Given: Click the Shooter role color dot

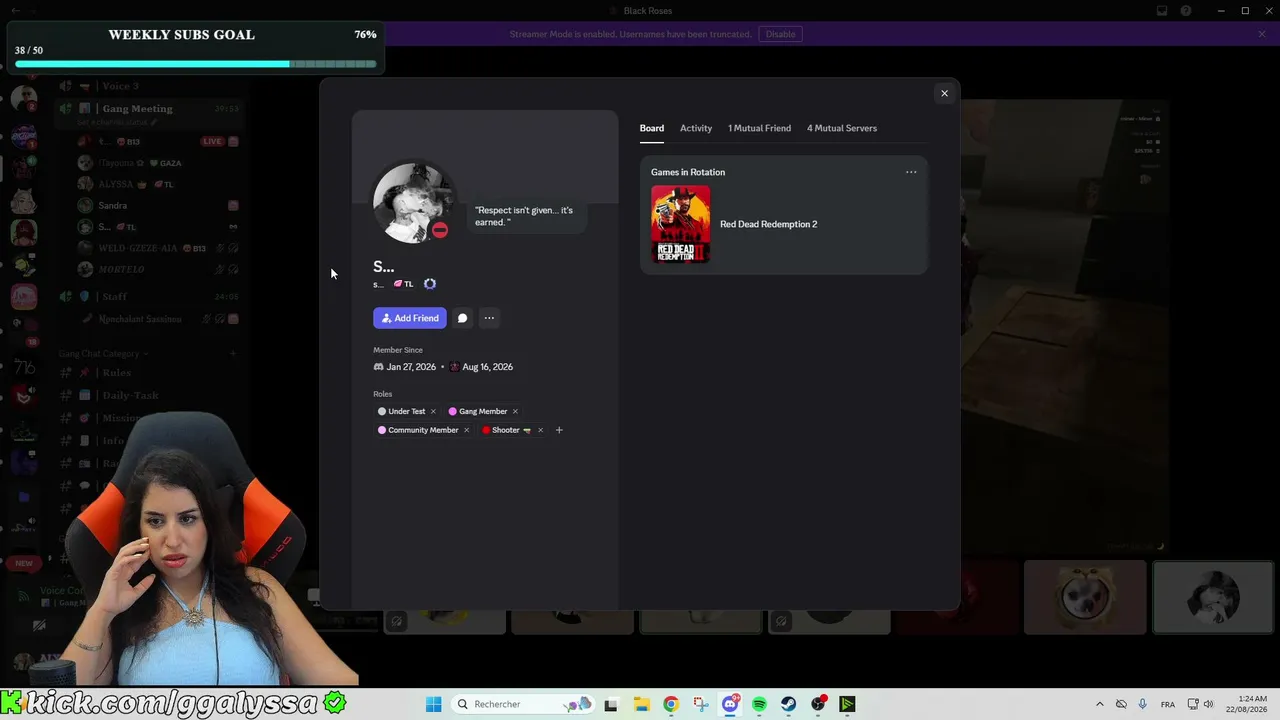Looking at the screenshot, I should pyautogui.click(x=486, y=430).
